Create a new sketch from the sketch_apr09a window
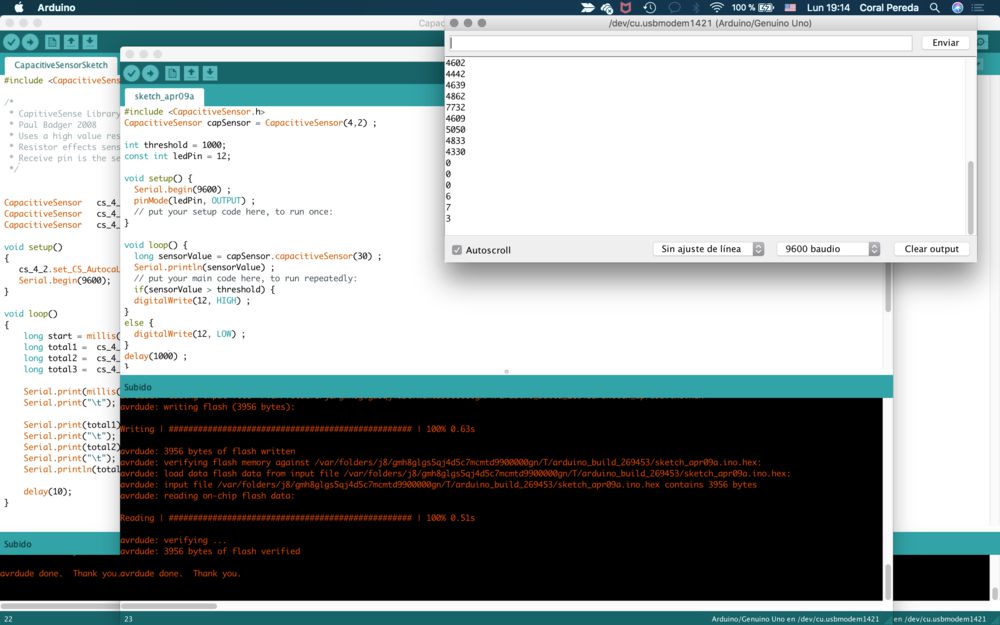 pyautogui.click(x=172, y=73)
